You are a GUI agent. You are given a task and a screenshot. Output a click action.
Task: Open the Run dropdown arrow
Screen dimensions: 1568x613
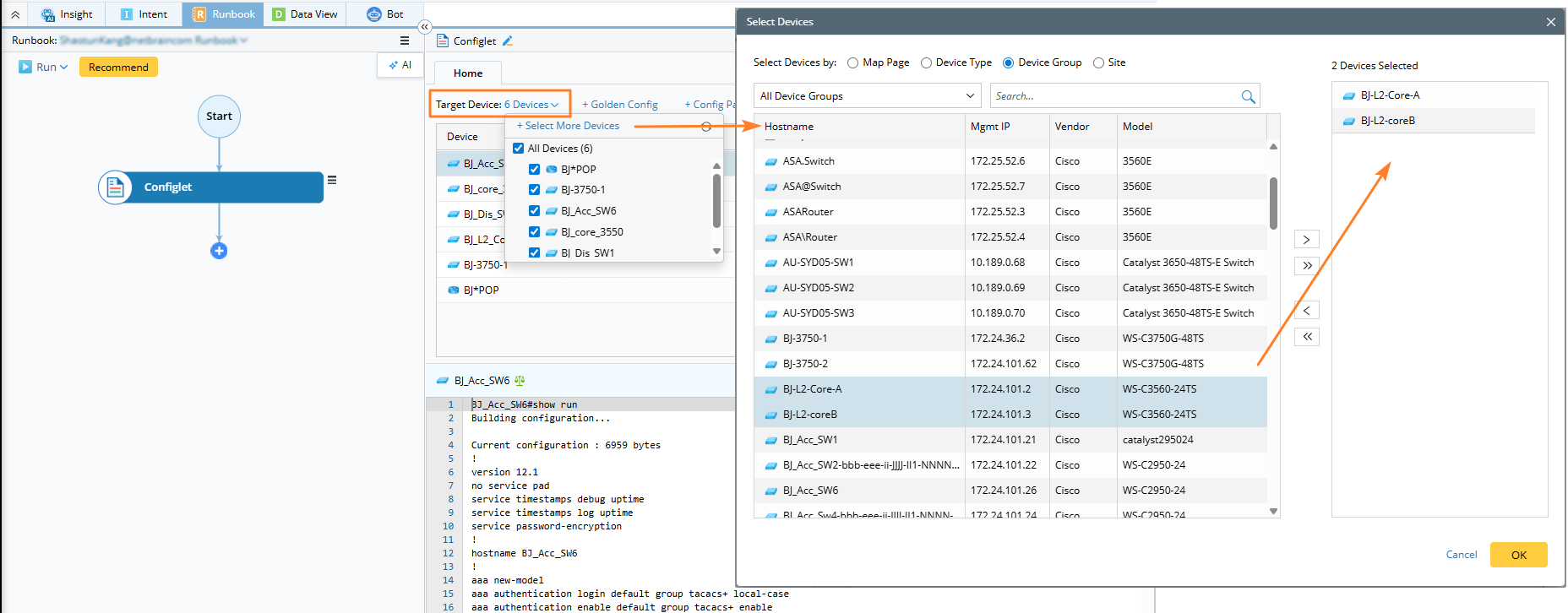pos(64,68)
